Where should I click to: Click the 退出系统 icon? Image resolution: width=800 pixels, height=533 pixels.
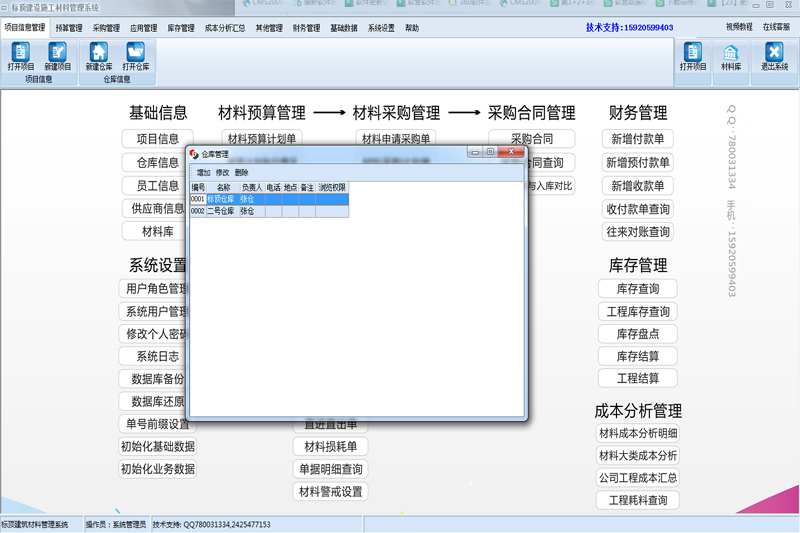pos(774,57)
